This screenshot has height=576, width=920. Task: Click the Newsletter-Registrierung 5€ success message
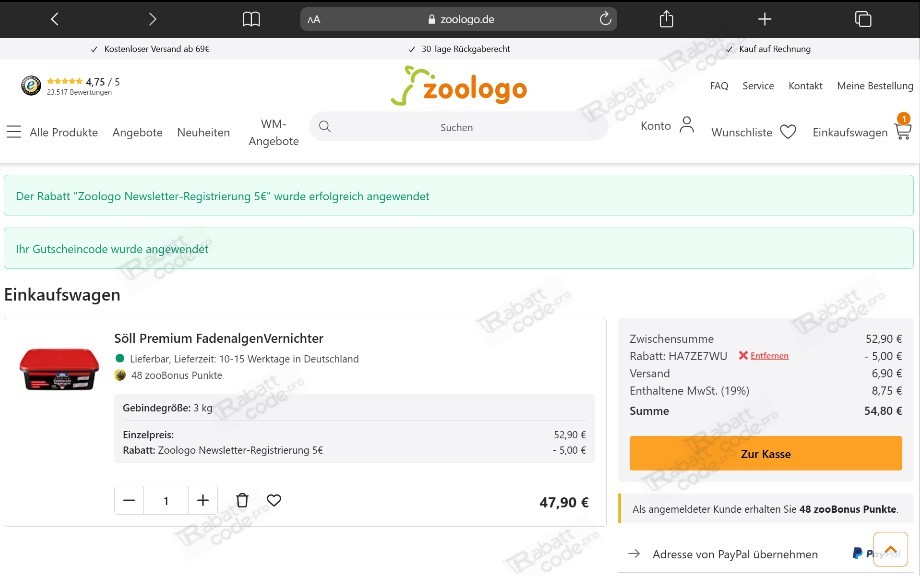click(458, 196)
